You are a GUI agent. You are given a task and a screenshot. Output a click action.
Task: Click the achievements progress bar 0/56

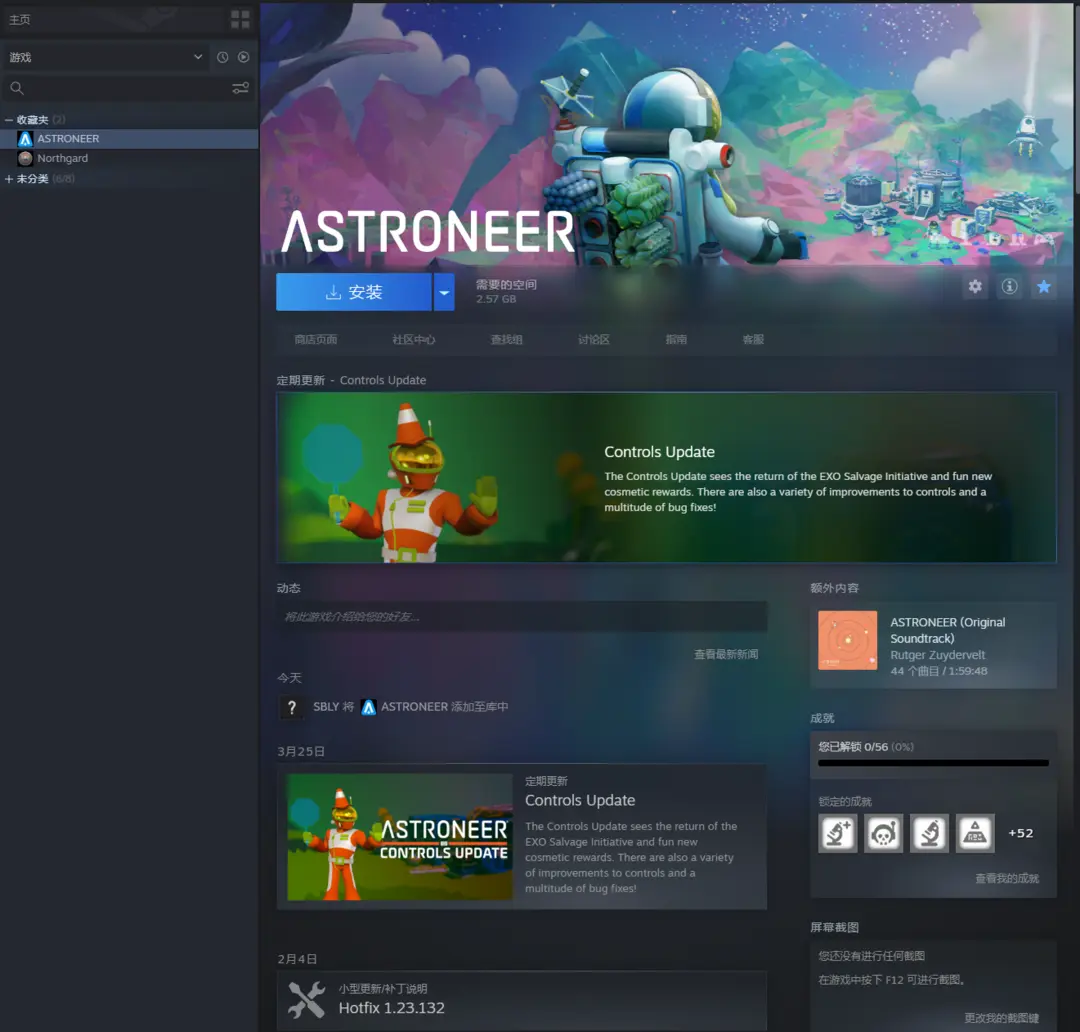tap(933, 763)
